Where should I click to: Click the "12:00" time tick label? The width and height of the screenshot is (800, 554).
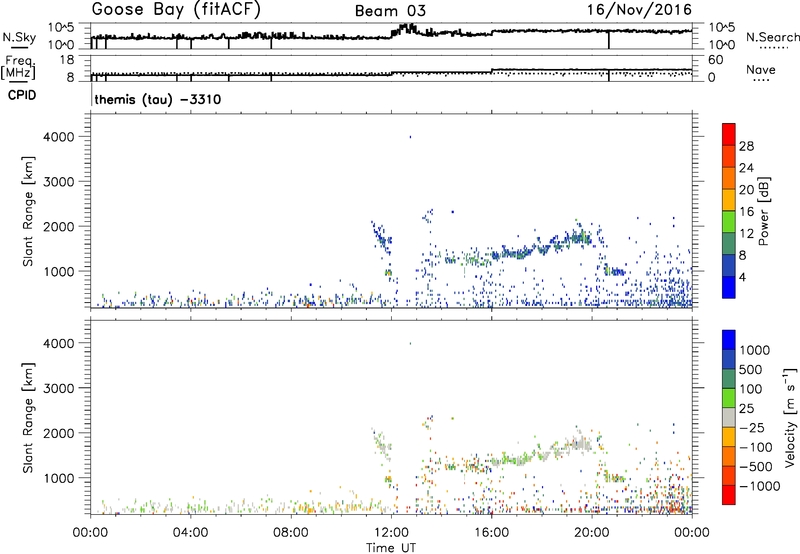[x=391, y=533]
